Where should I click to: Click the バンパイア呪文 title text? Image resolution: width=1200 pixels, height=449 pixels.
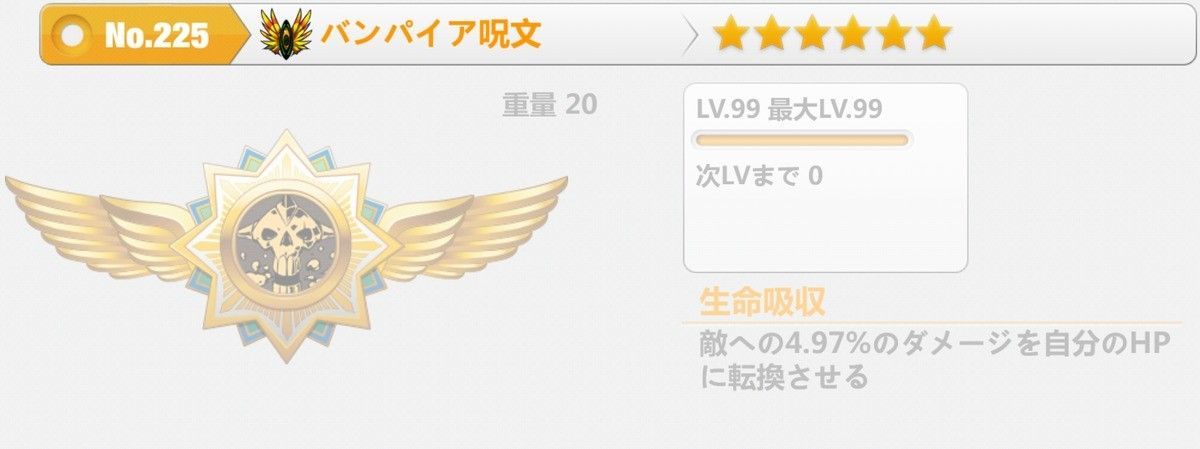point(431,34)
